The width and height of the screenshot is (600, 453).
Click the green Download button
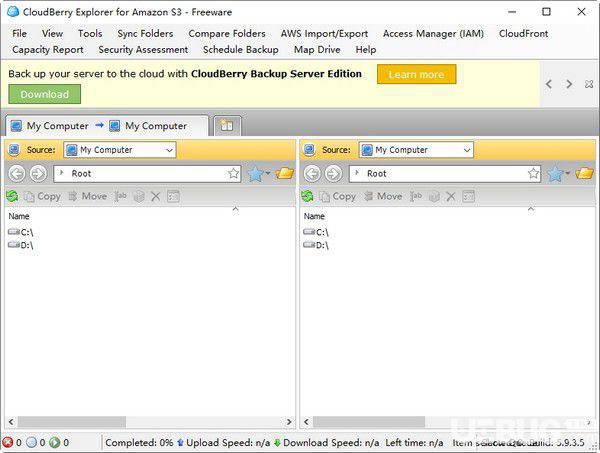coord(44,94)
